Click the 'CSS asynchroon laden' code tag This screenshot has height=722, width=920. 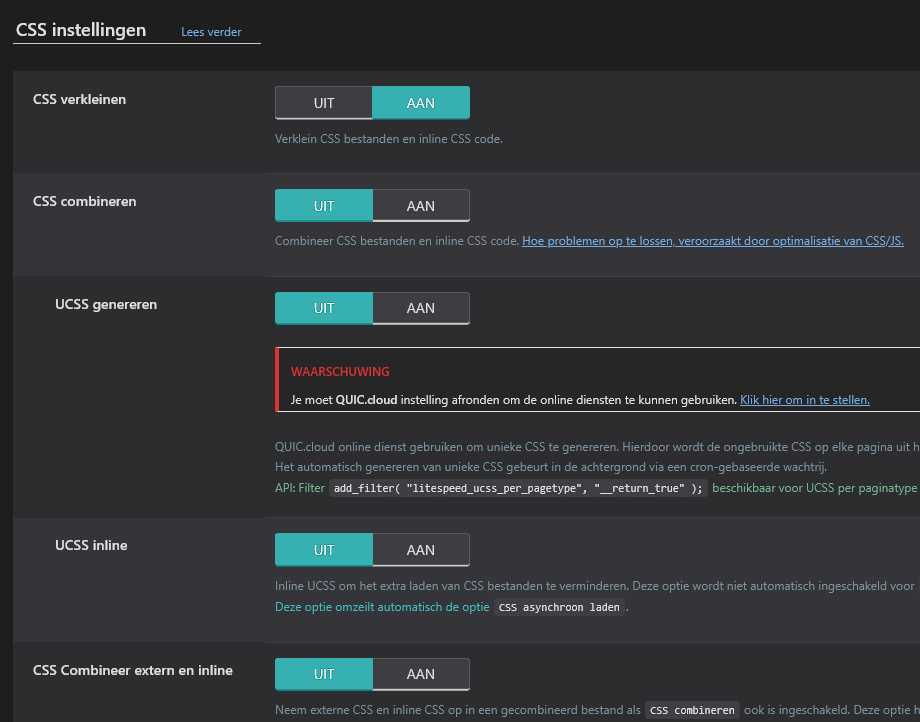point(559,607)
